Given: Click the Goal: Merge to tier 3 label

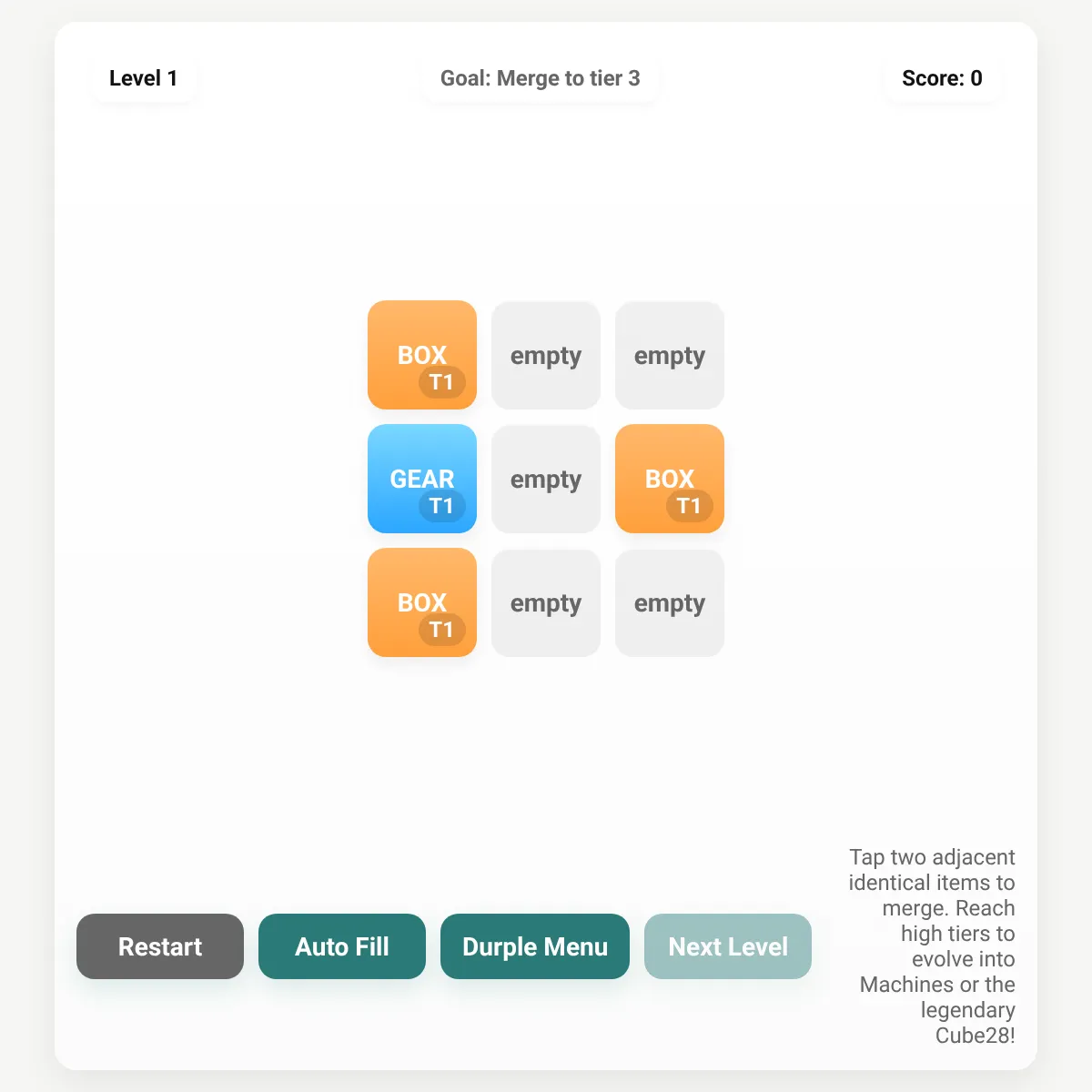Looking at the screenshot, I should (x=541, y=78).
